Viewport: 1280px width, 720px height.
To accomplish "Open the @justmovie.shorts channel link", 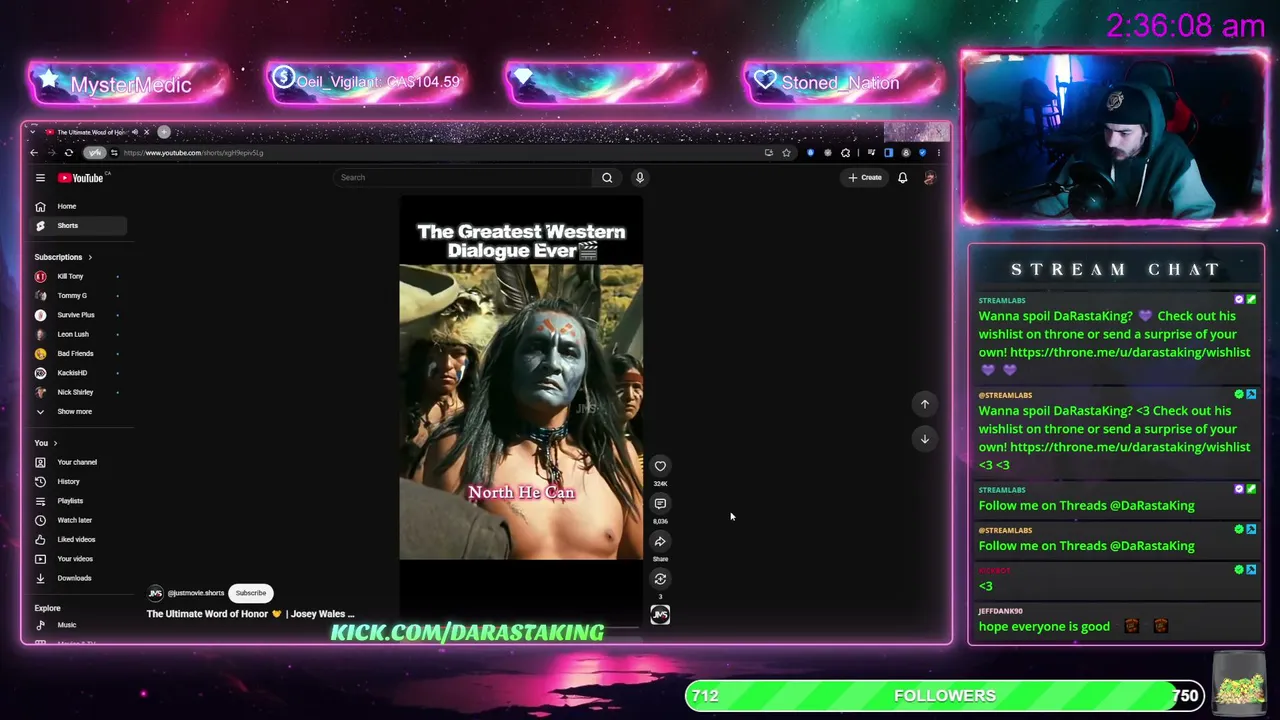I will tap(196, 593).
